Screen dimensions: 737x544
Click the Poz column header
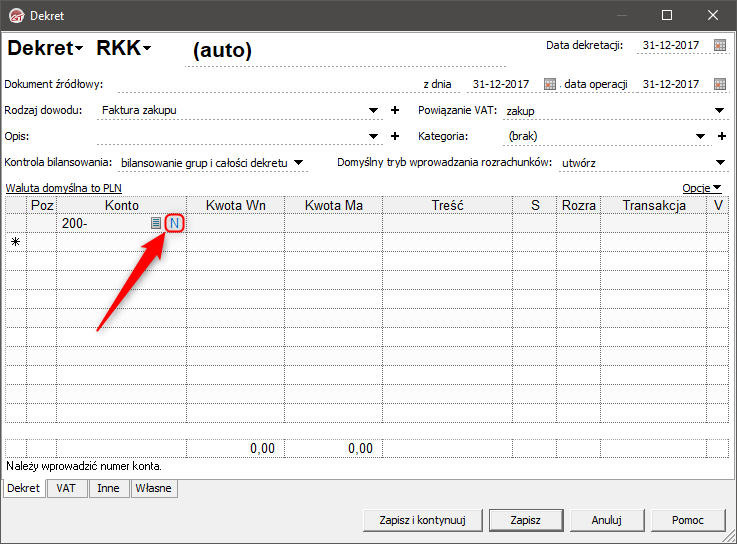[x=42, y=205]
